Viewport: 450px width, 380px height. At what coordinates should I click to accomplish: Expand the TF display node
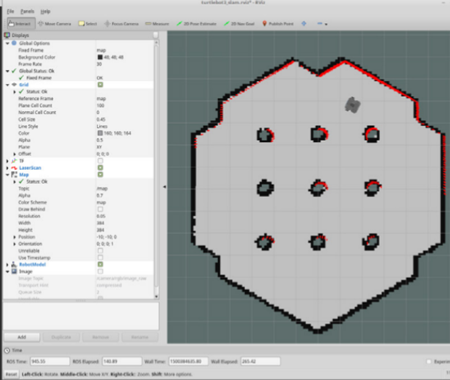coord(7,161)
